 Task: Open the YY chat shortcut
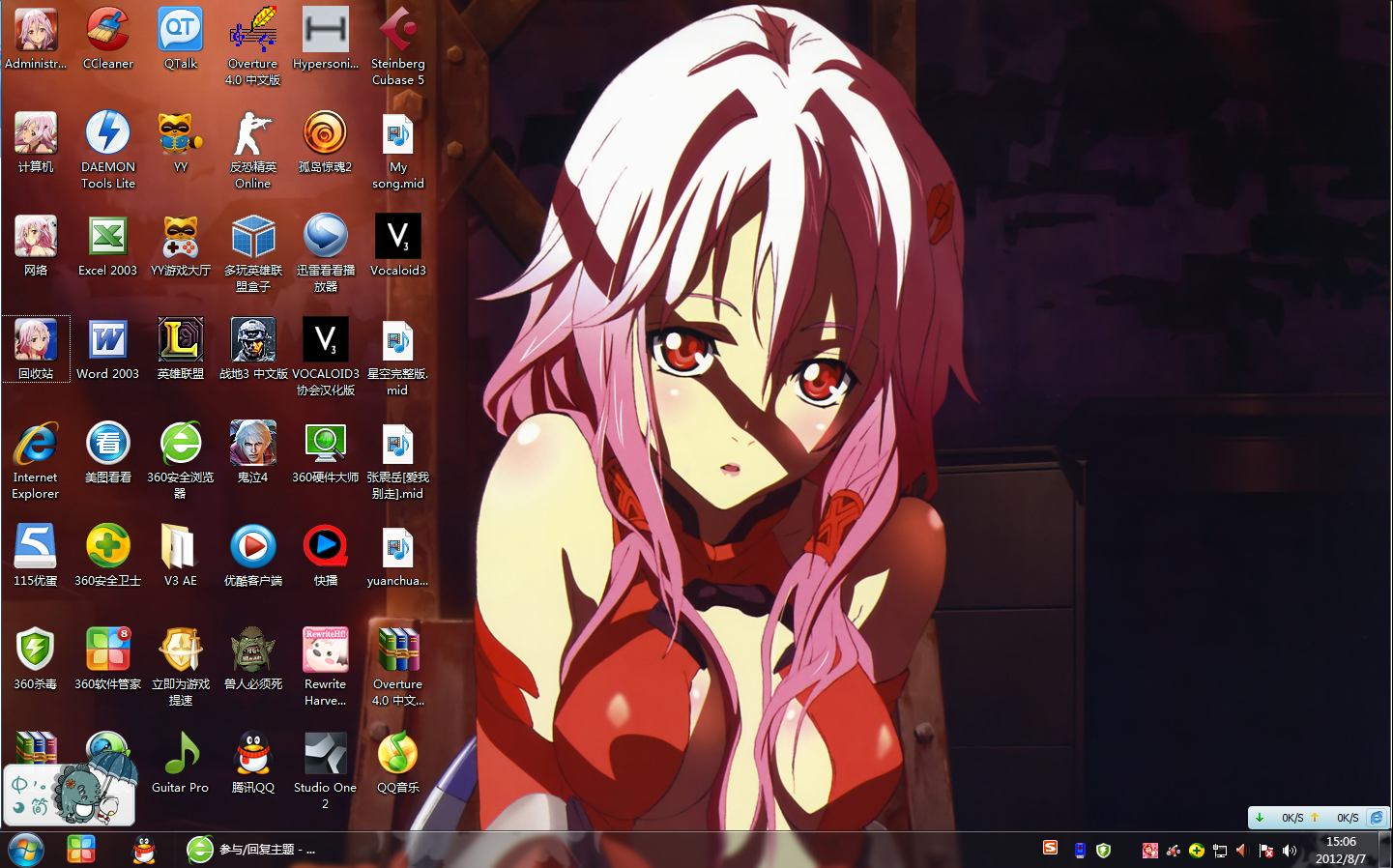pos(181,142)
